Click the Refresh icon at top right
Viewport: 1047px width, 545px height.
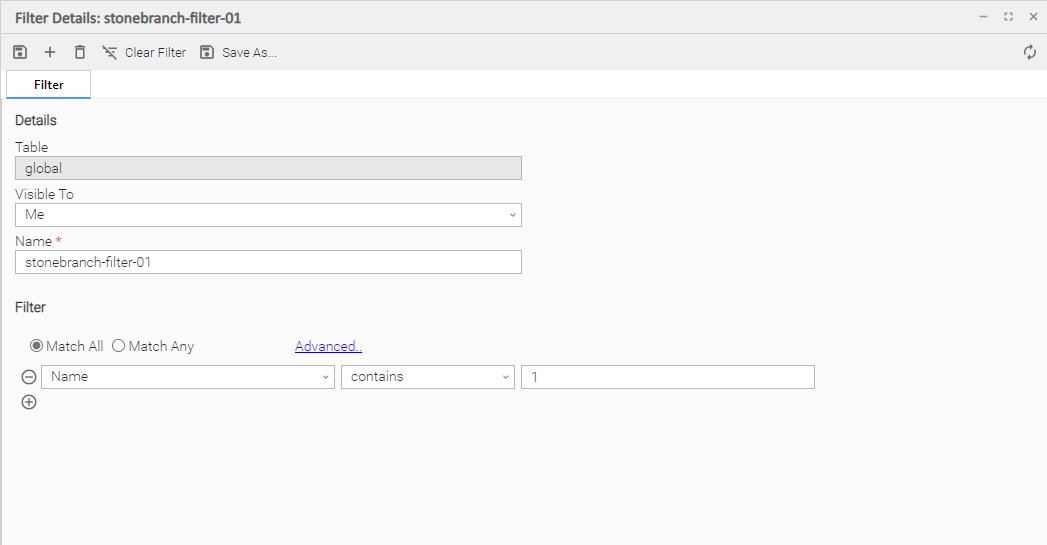click(1030, 52)
